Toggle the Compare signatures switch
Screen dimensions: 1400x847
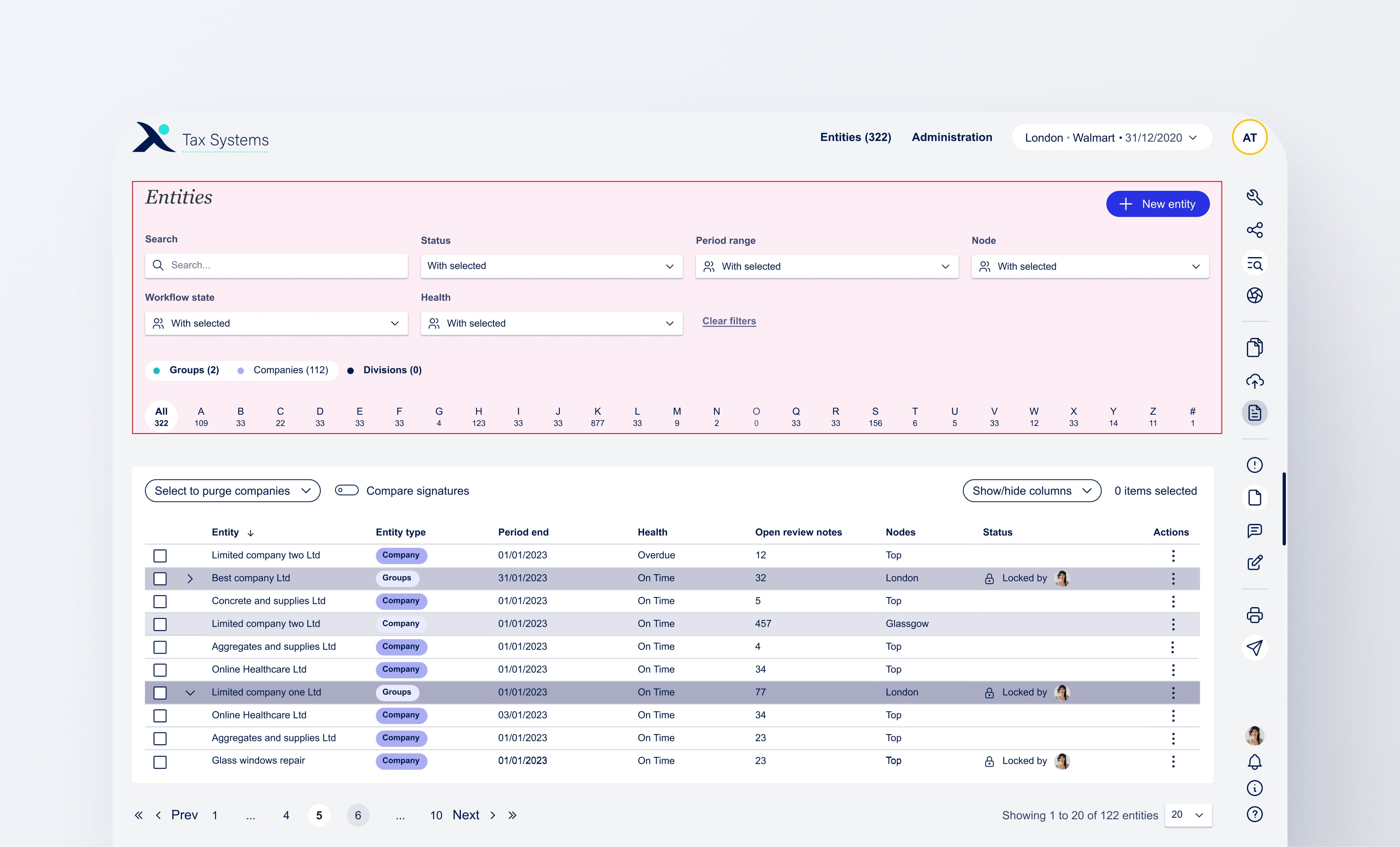(x=347, y=490)
